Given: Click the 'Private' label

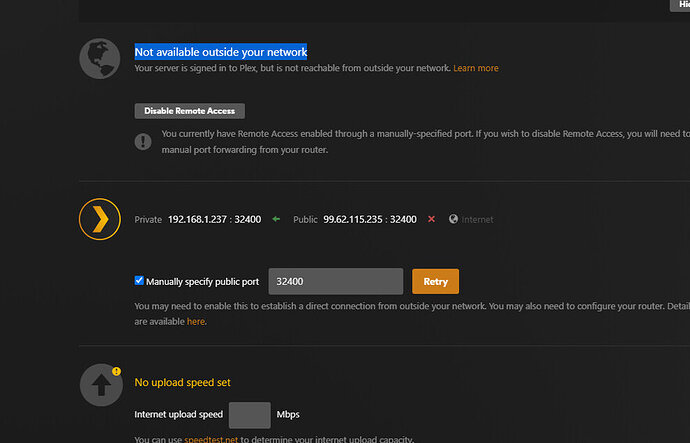Looking at the screenshot, I should click(148, 220).
